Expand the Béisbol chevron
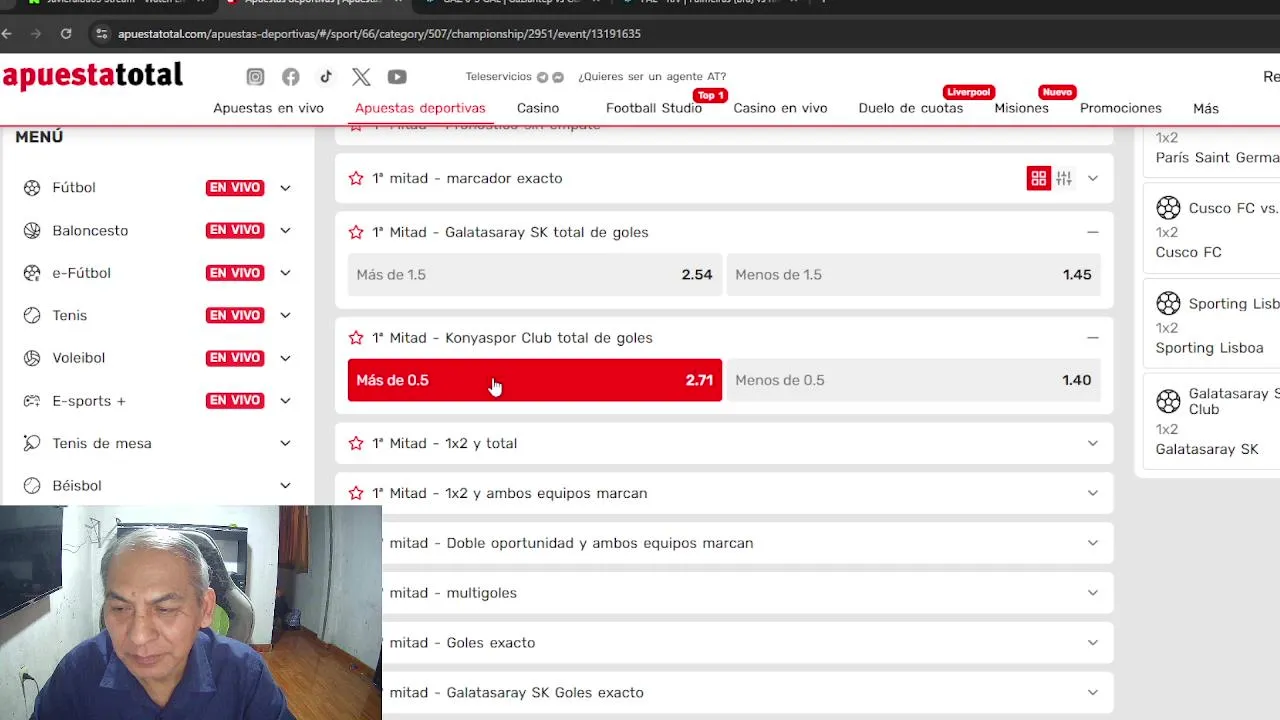 pyautogui.click(x=285, y=485)
